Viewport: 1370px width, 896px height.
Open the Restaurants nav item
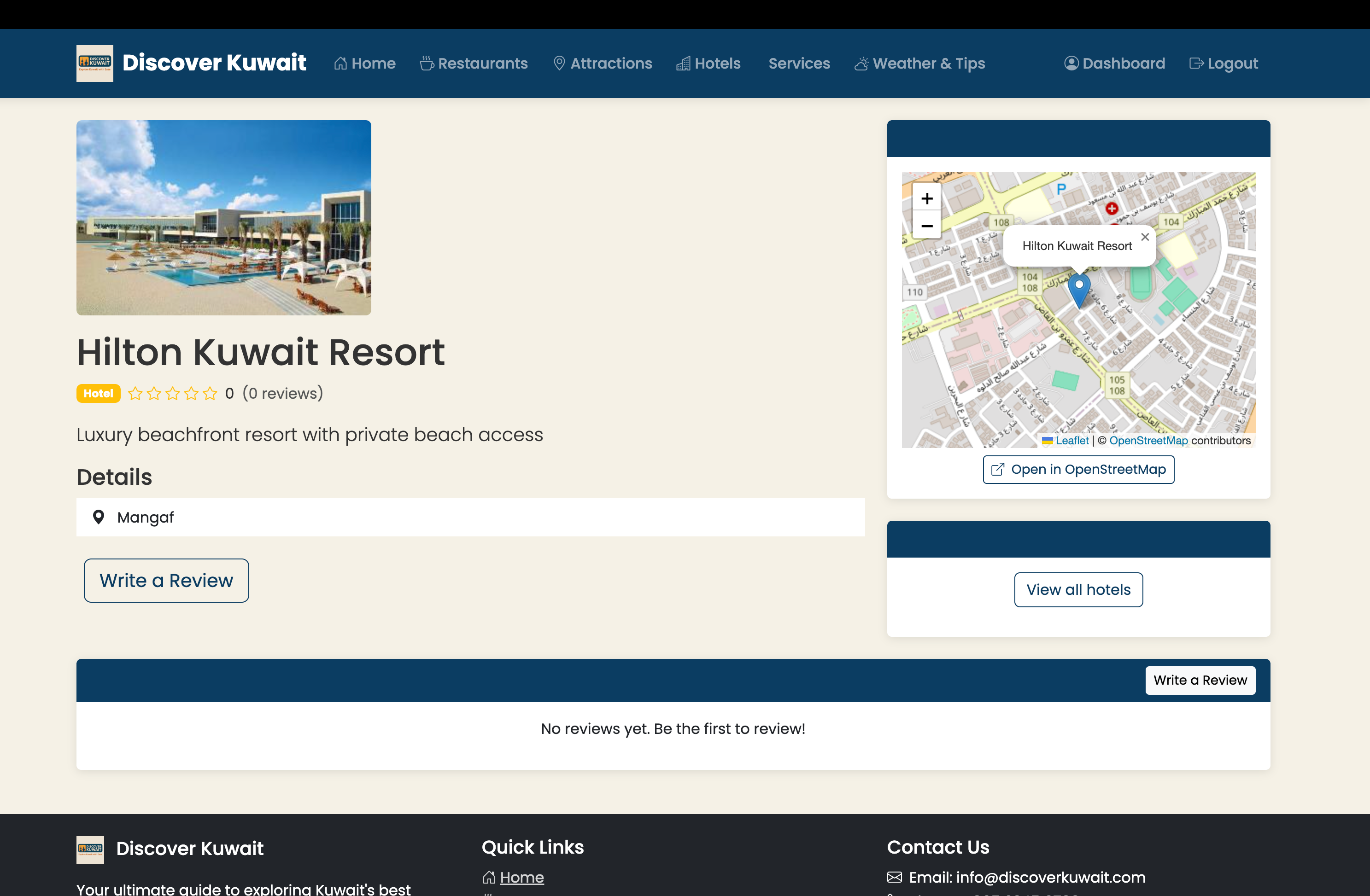pos(474,63)
